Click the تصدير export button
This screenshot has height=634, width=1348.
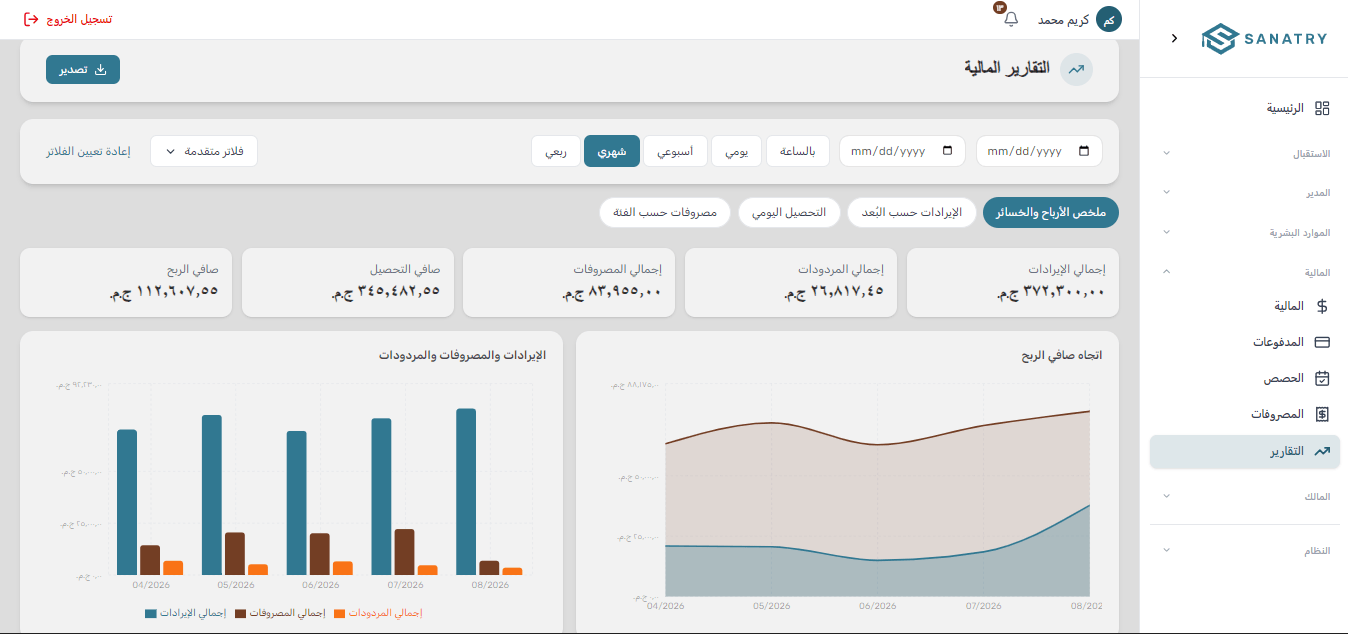point(83,69)
